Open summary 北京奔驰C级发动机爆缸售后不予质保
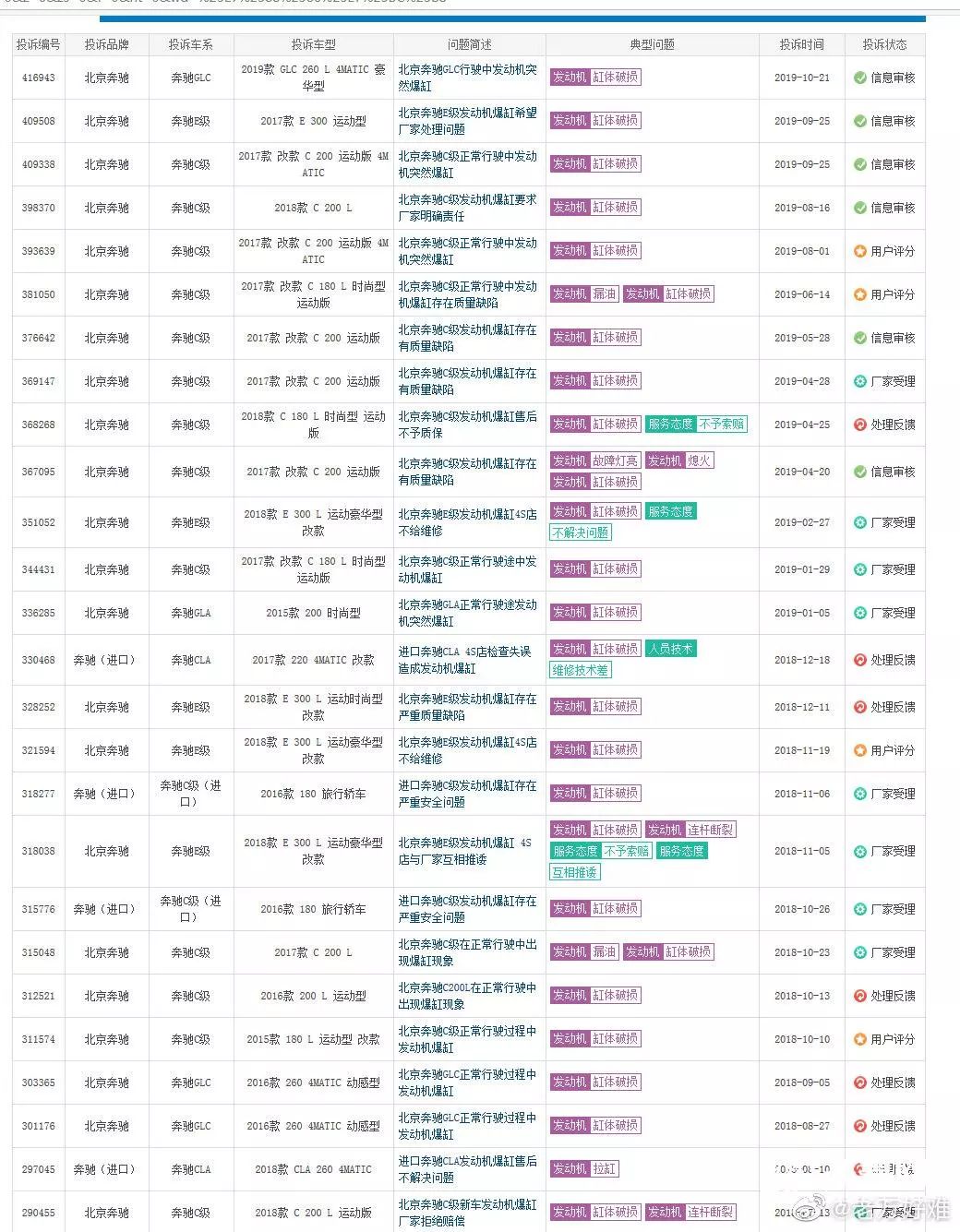Screen dimensions: 960x1232 (x=468, y=425)
